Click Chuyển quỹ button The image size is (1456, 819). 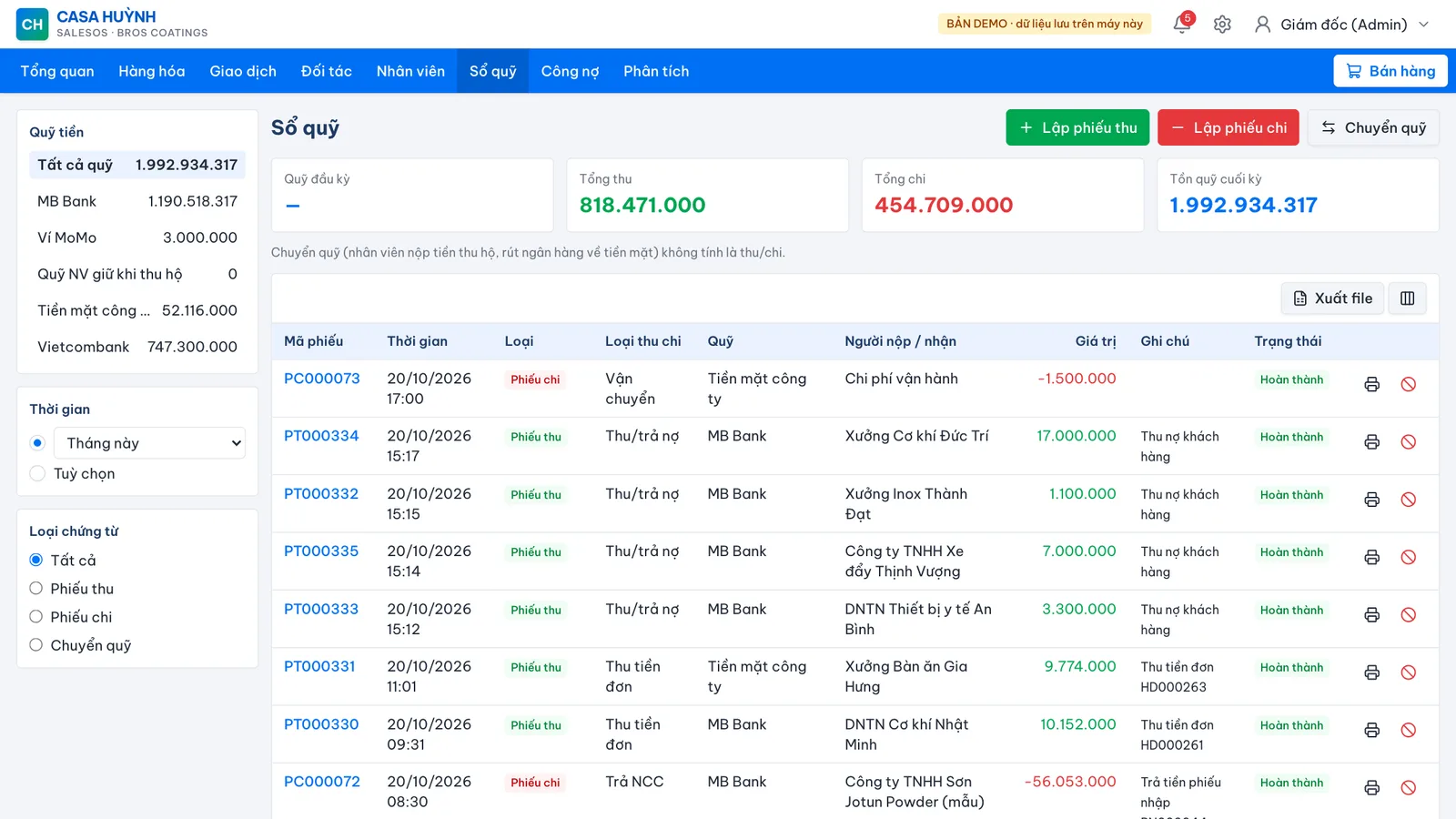(x=1373, y=127)
